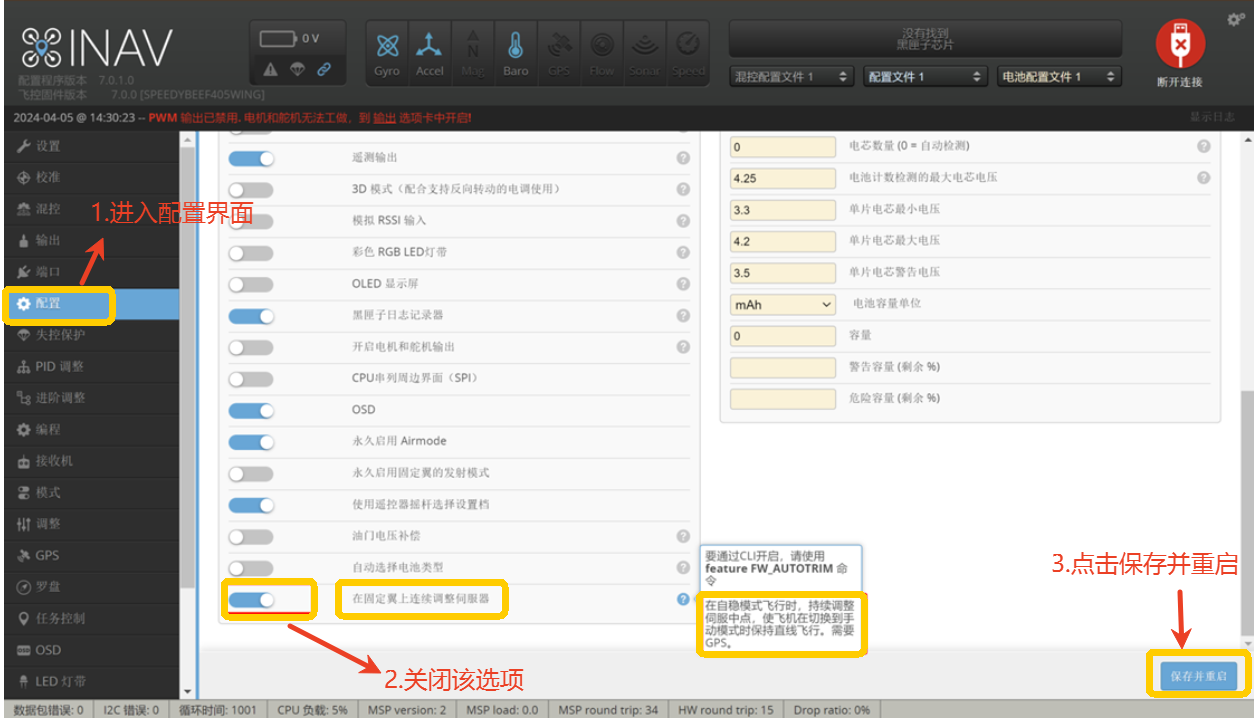
Task: Open the 设置 tab in sidebar
Action: 90,146
